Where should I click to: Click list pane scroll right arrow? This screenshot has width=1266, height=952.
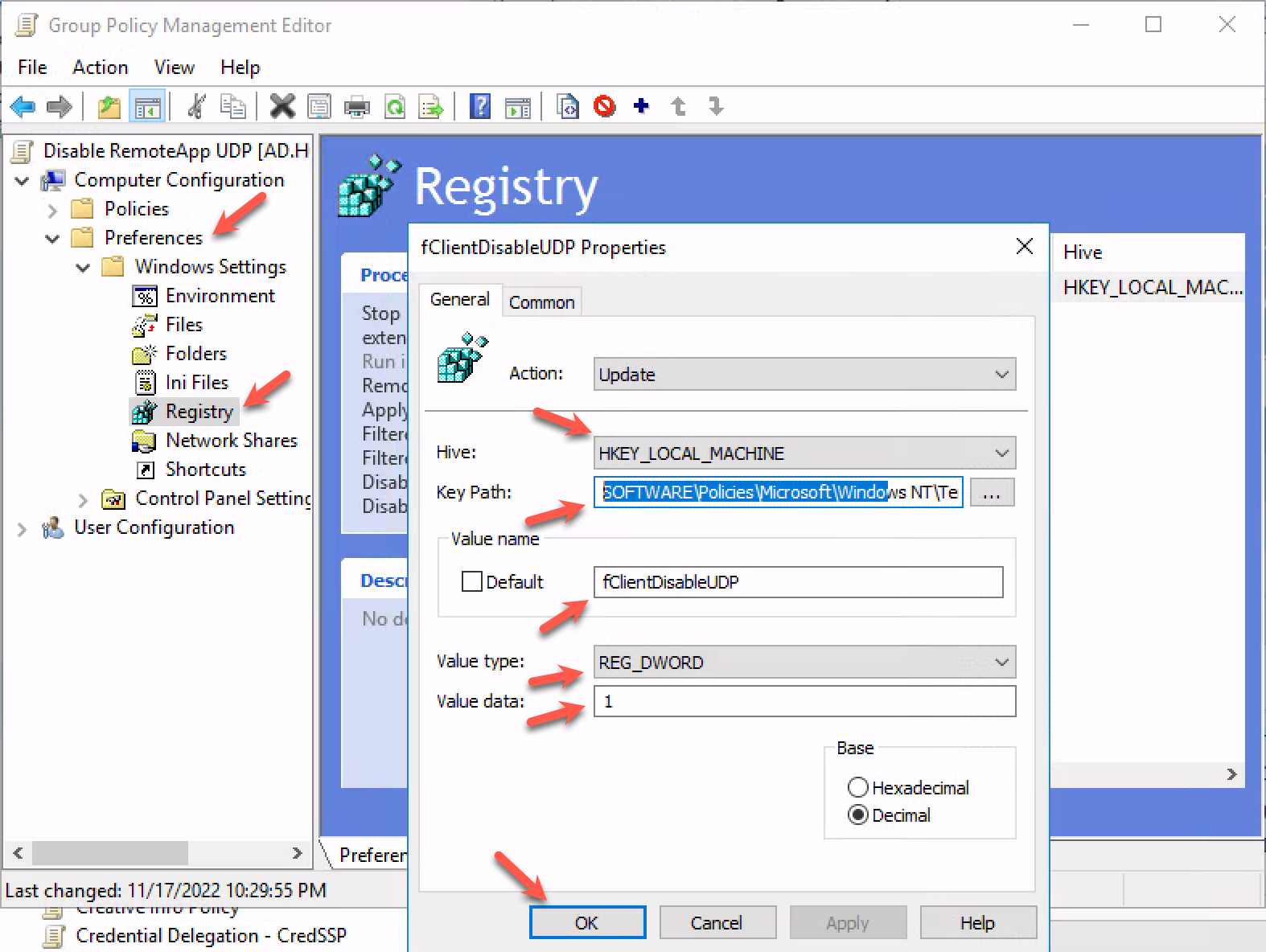click(x=1231, y=774)
